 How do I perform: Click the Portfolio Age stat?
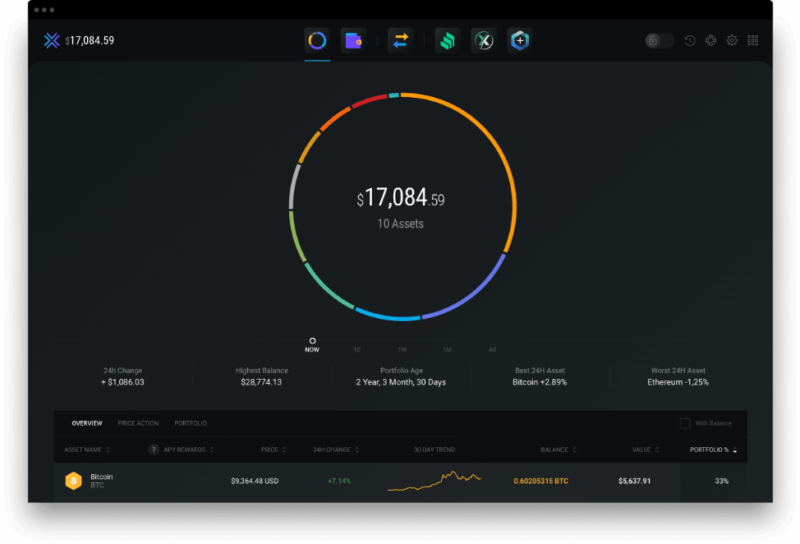pos(401,377)
